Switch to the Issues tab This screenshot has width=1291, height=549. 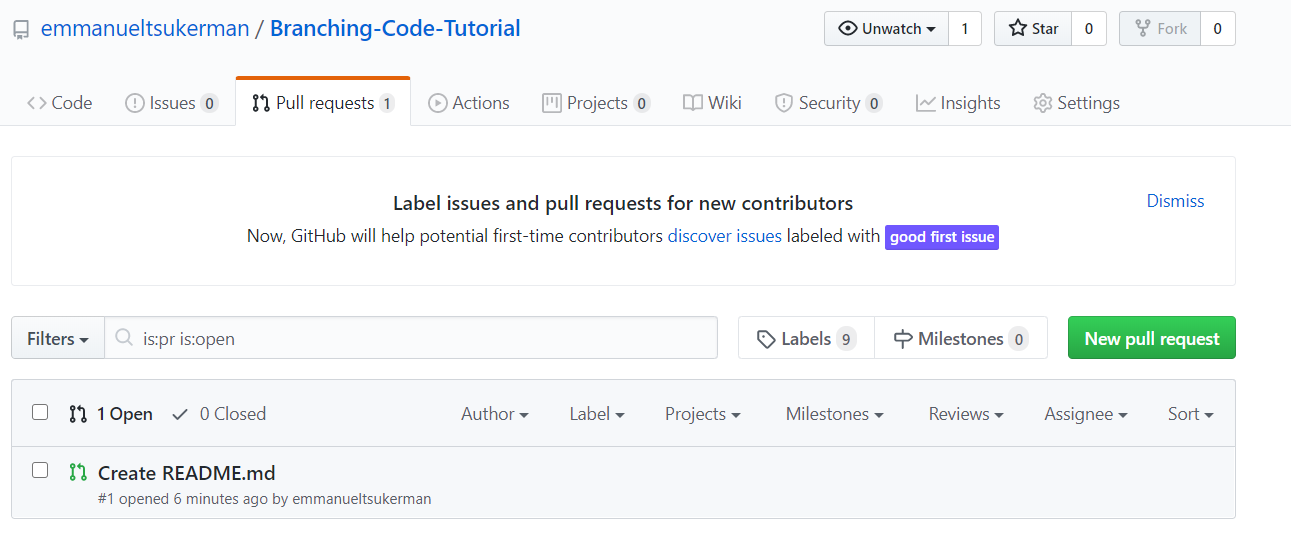171,102
